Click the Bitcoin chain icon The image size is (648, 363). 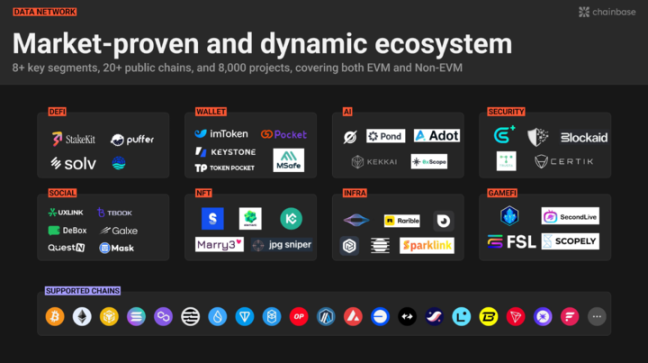pos(55,317)
